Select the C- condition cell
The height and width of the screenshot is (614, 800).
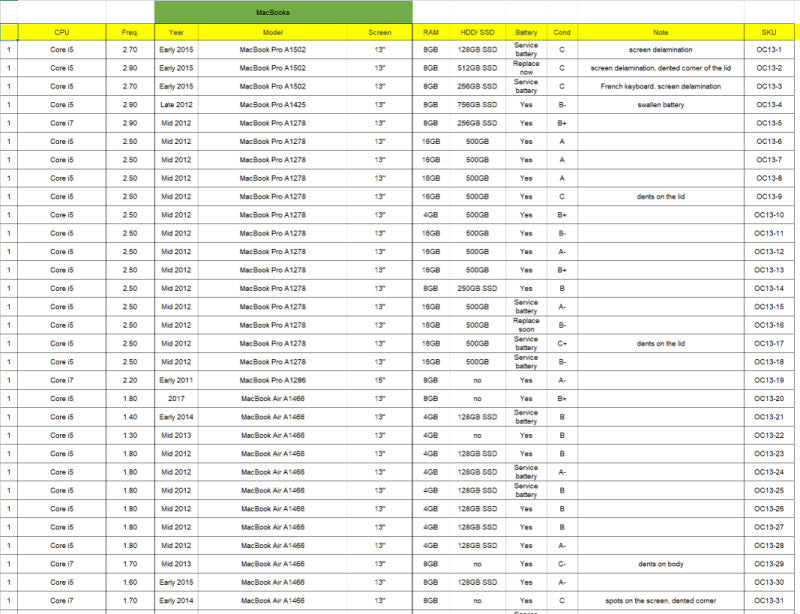[562, 564]
